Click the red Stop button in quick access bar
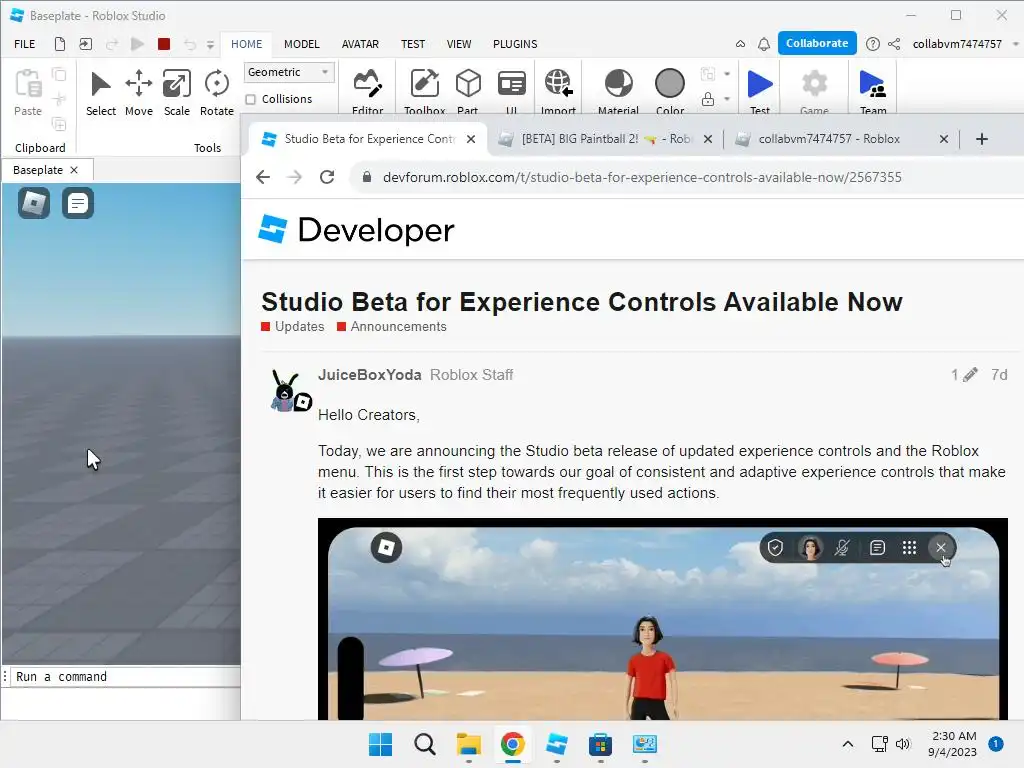The image size is (1024, 768). (164, 44)
